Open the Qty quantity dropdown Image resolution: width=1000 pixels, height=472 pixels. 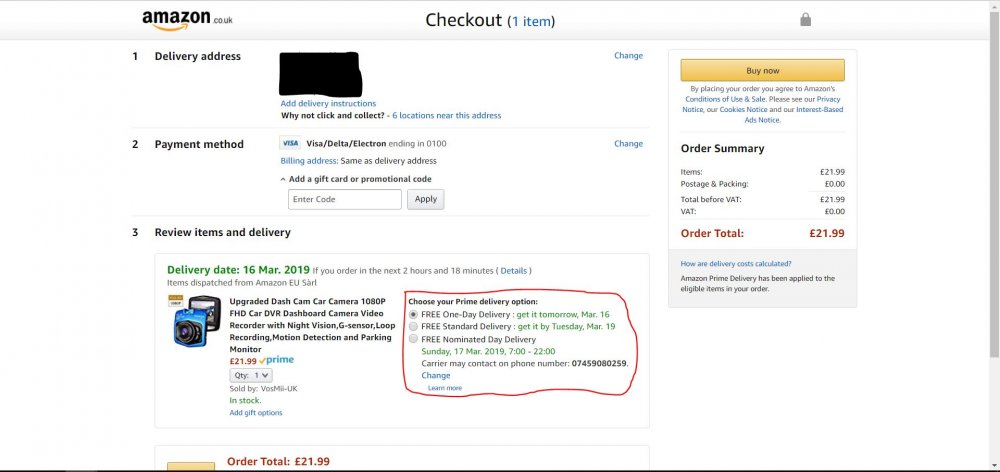(x=251, y=376)
